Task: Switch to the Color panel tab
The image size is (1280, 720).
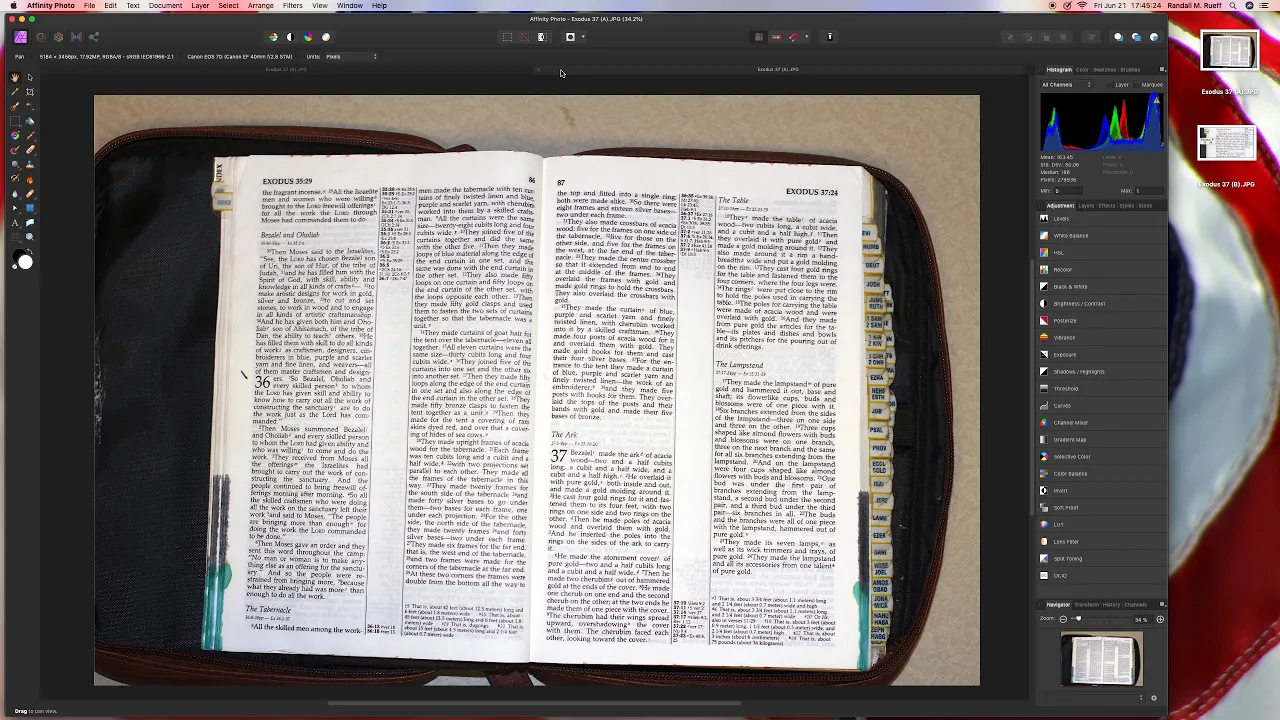Action: (1082, 70)
